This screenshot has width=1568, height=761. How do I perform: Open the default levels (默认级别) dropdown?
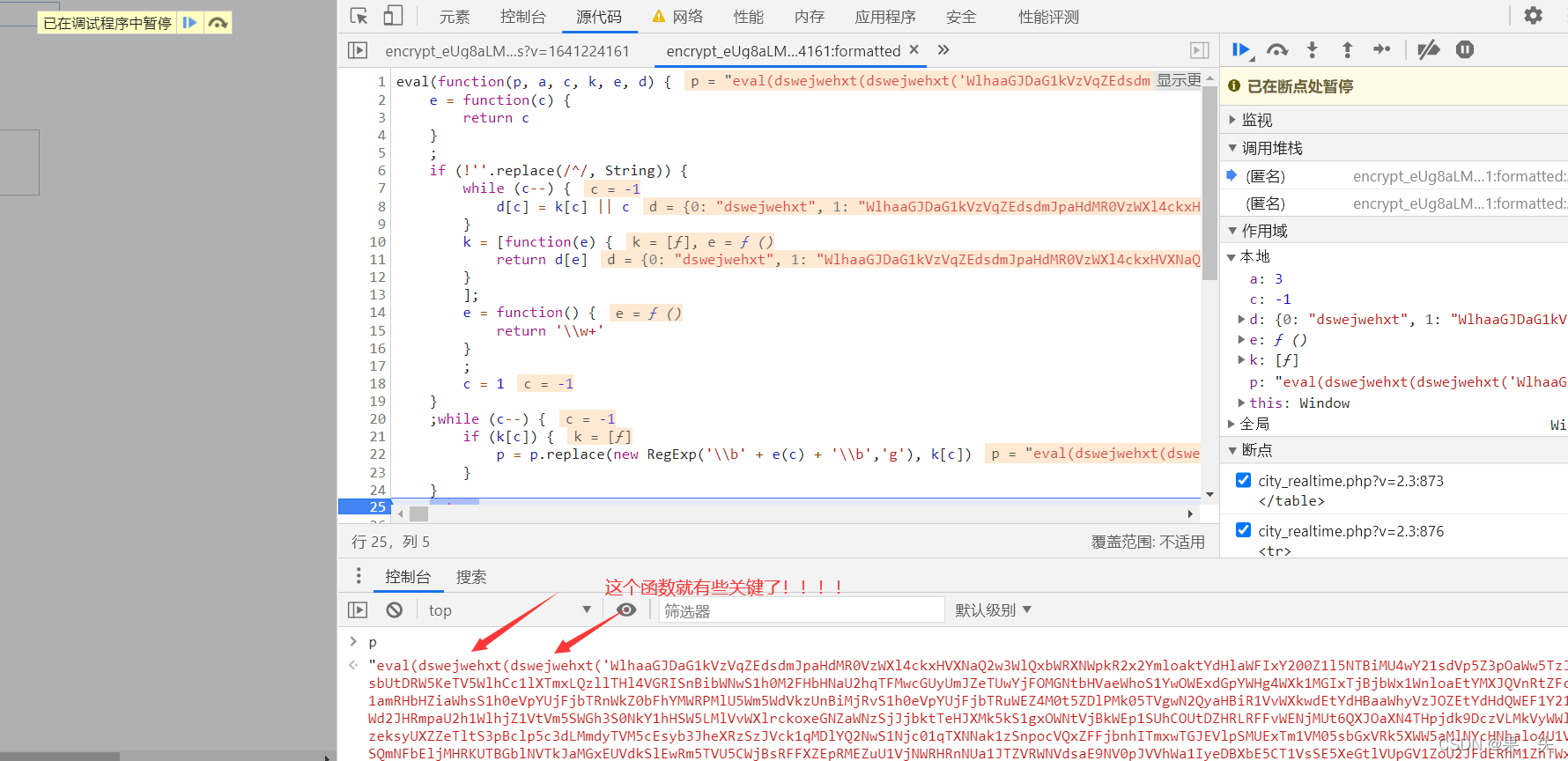[x=993, y=610]
